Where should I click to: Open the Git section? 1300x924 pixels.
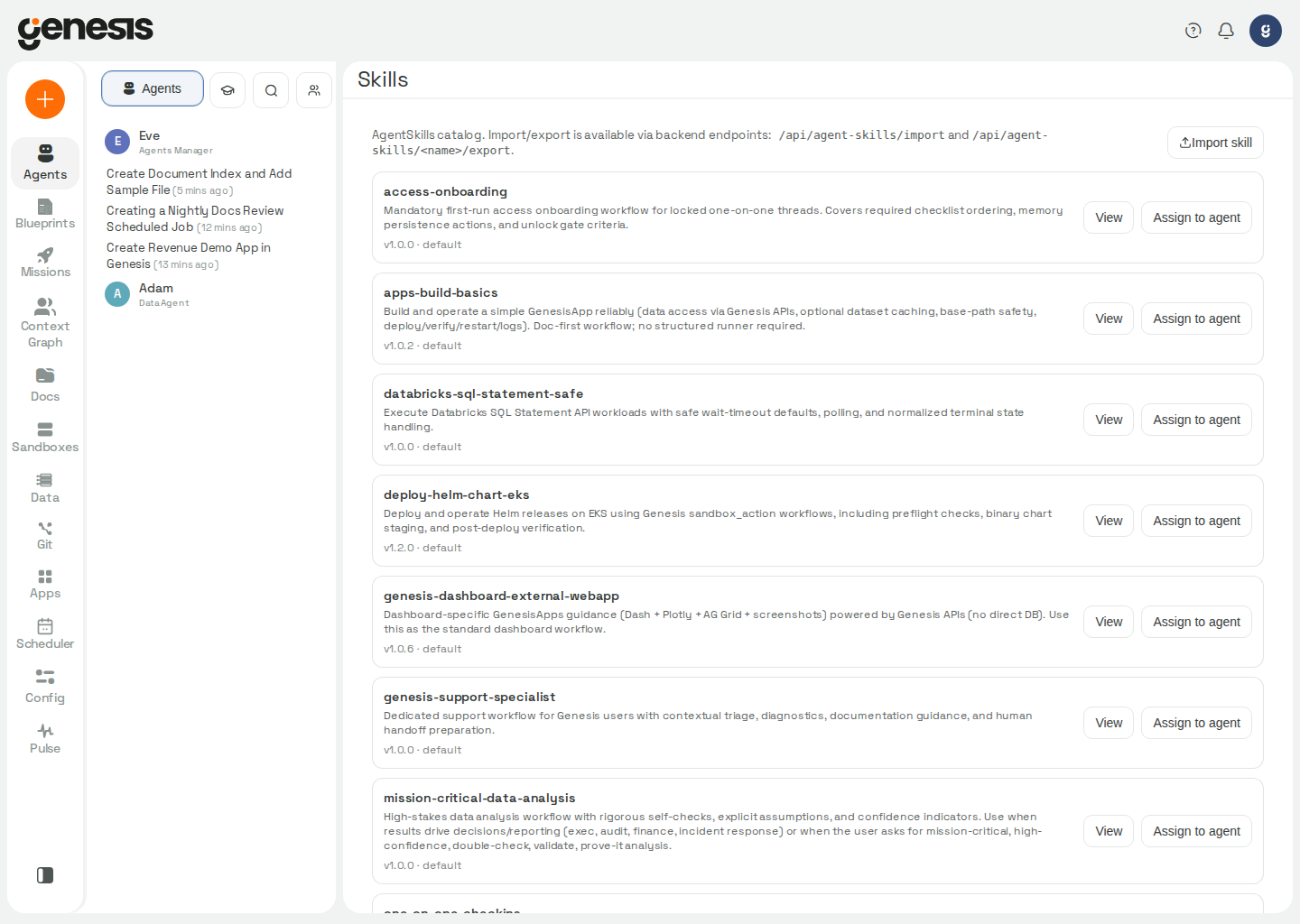coord(45,535)
